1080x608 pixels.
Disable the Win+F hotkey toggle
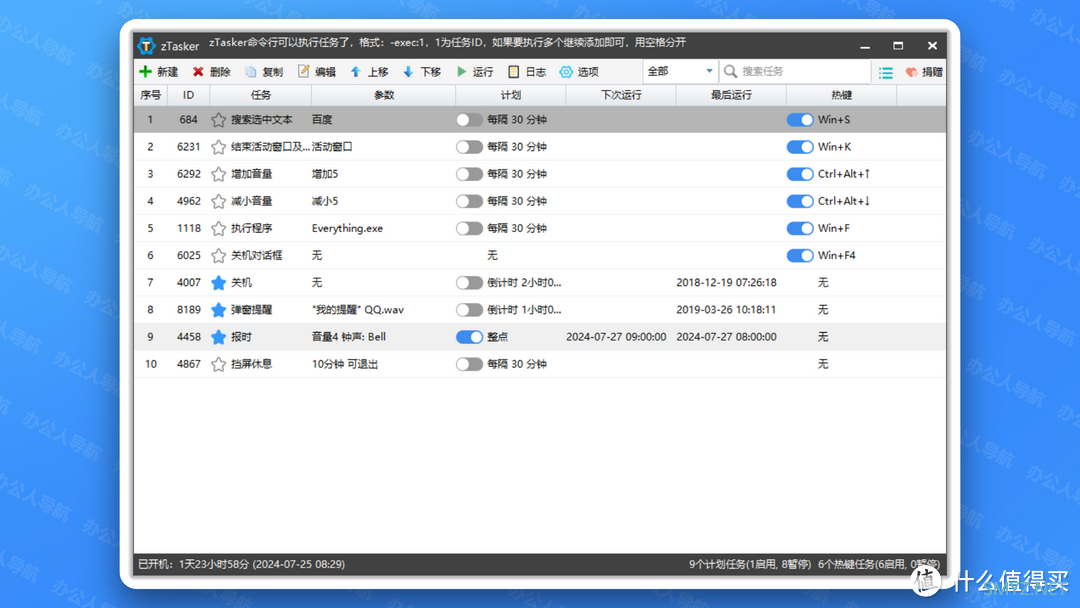pos(800,229)
